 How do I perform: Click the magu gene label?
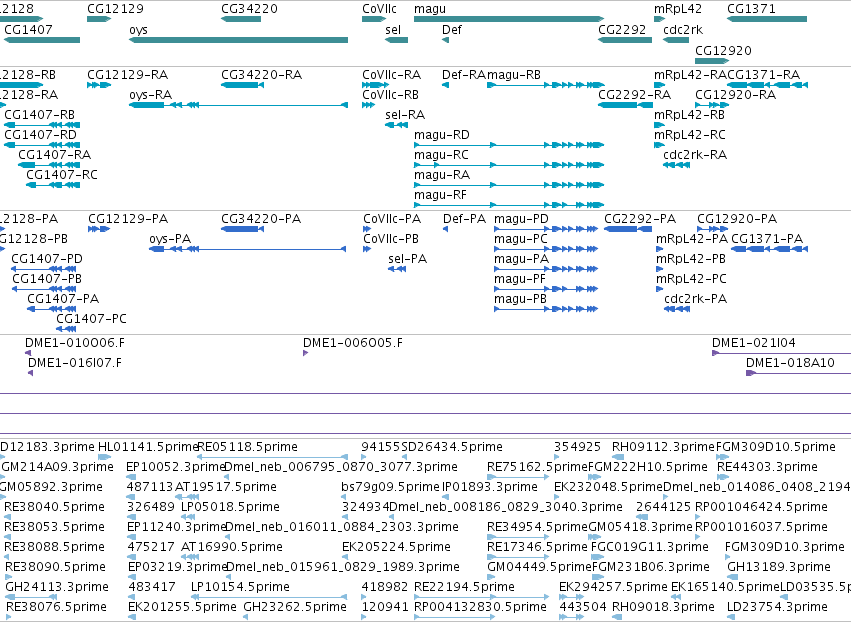(430, 9)
